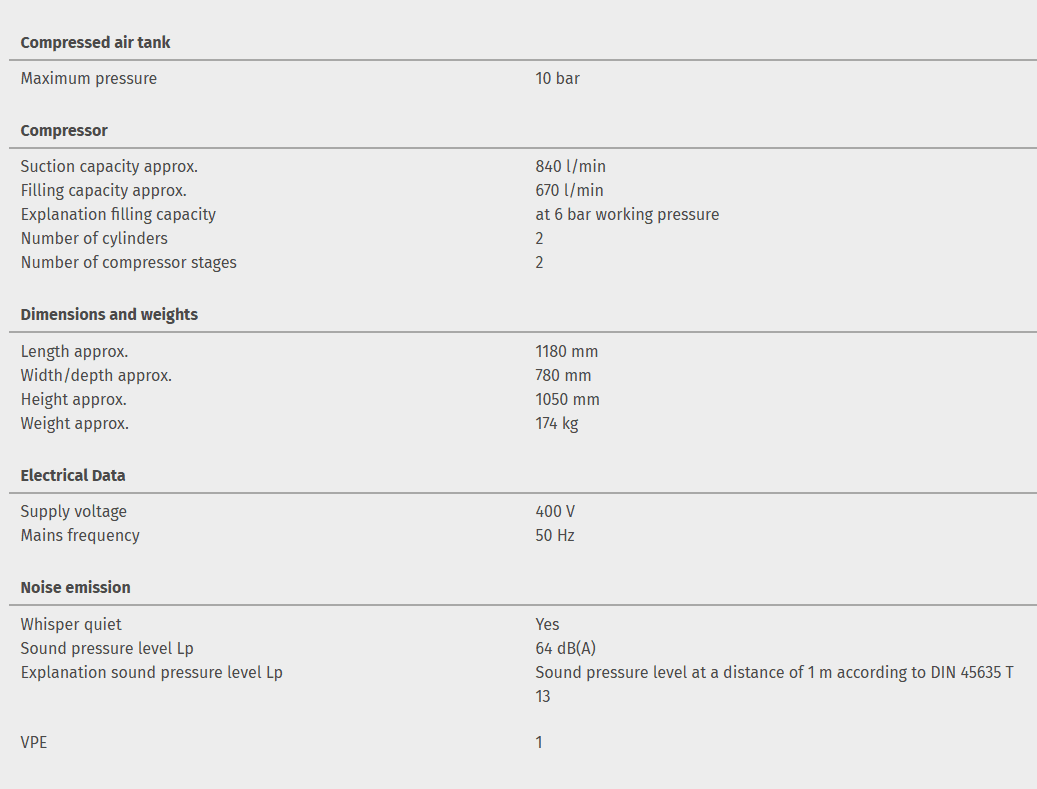Select the Maximum pressure label

pyautogui.click(x=89, y=78)
